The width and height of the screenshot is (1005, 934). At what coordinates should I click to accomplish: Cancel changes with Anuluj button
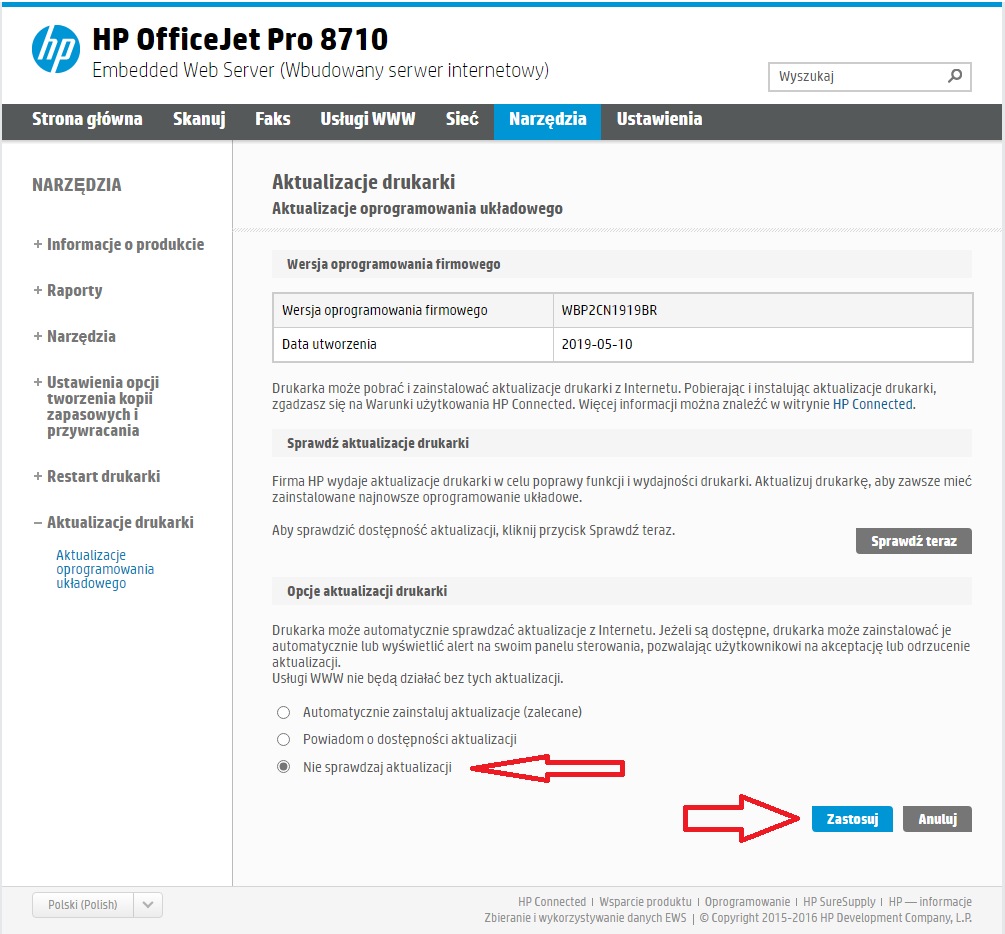pyautogui.click(x=937, y=819)
